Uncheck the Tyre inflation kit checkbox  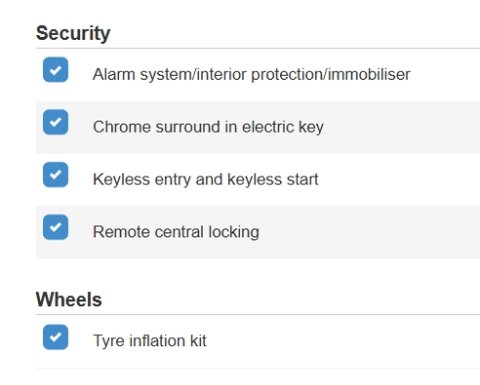[55, 337]
